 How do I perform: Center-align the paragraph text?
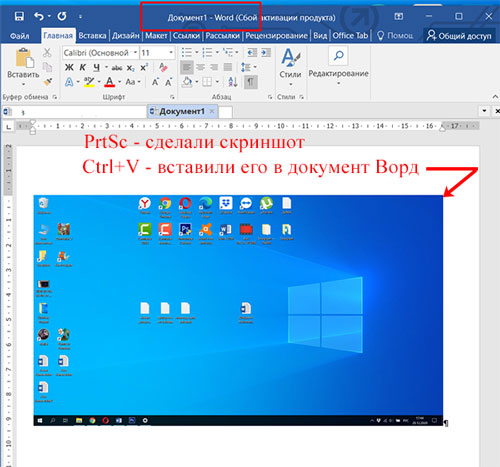tap(200, 67)
